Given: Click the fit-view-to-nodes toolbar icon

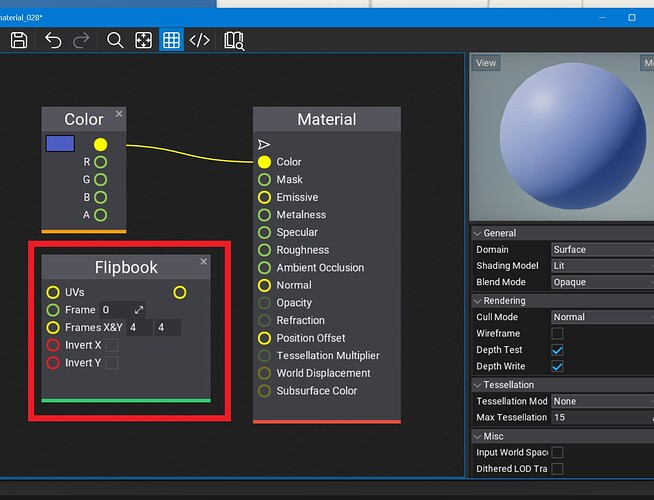Looking at the screenshot, I should (143, 40).
